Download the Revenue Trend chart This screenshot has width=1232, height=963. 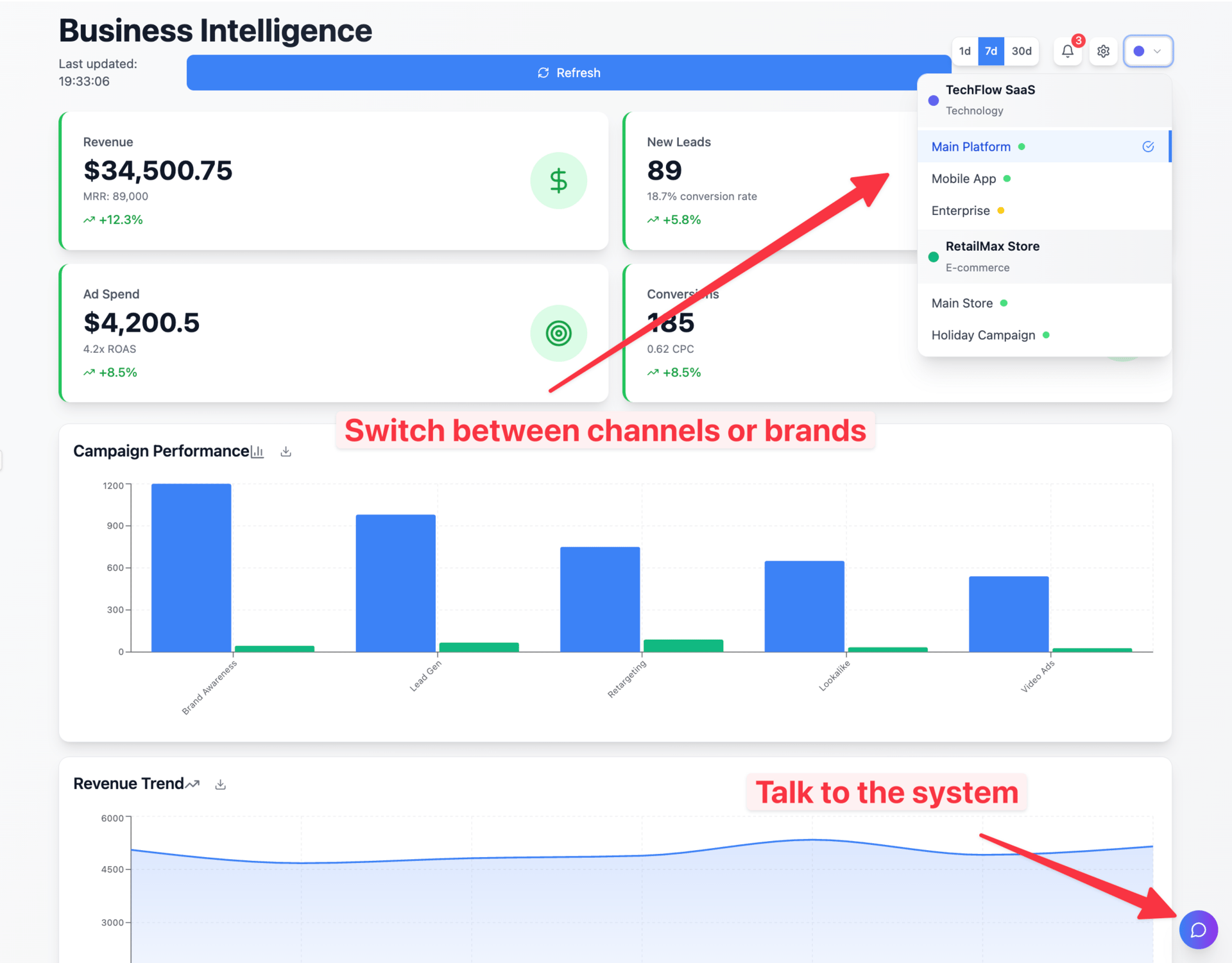point(221,784)
